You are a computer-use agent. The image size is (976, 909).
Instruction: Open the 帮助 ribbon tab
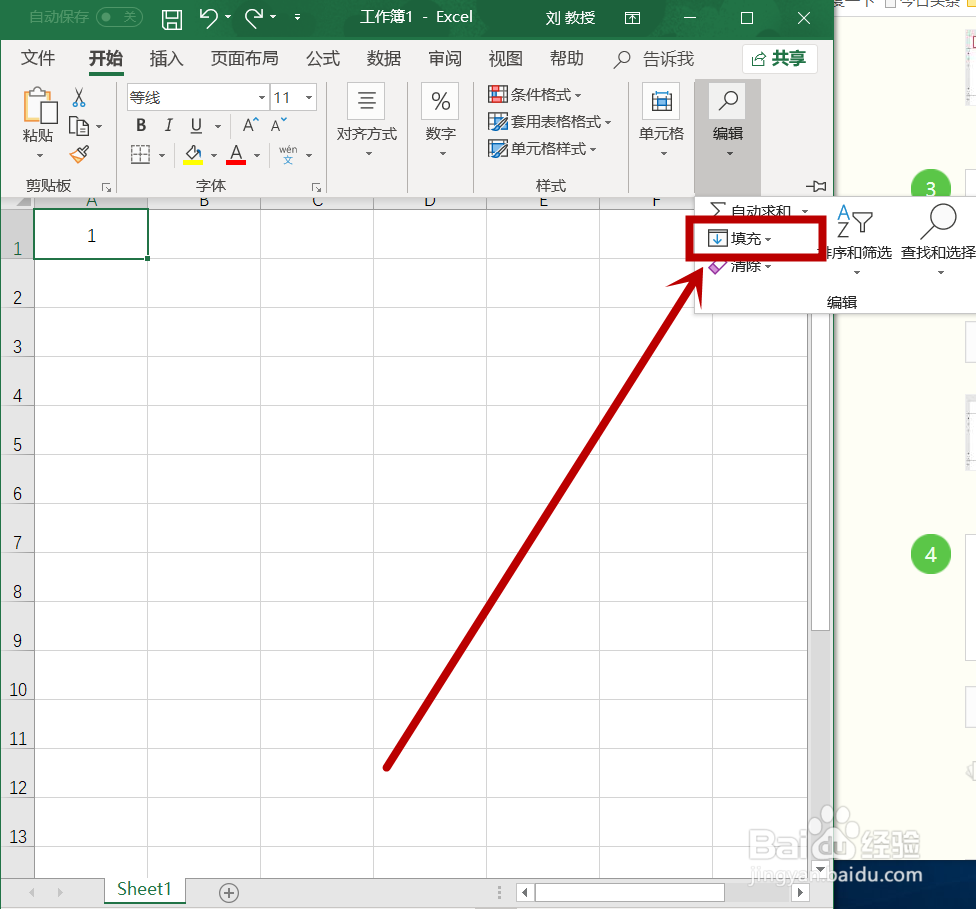click(566, 59)
